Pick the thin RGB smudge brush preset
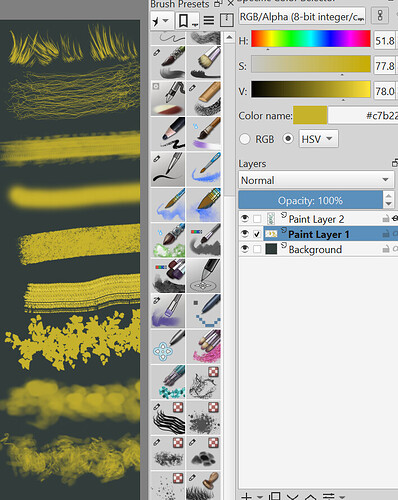398x500 pixels. [204, 240]
